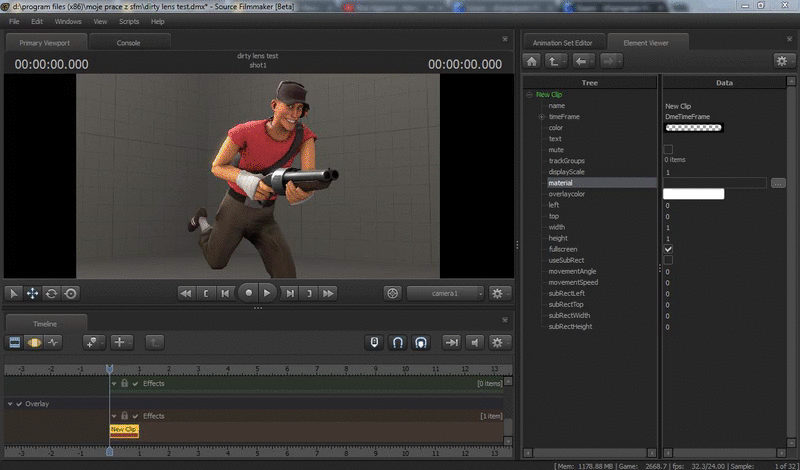Click the record button in transport controls
Screen dimensions: 800x470
tap(248, 293)
